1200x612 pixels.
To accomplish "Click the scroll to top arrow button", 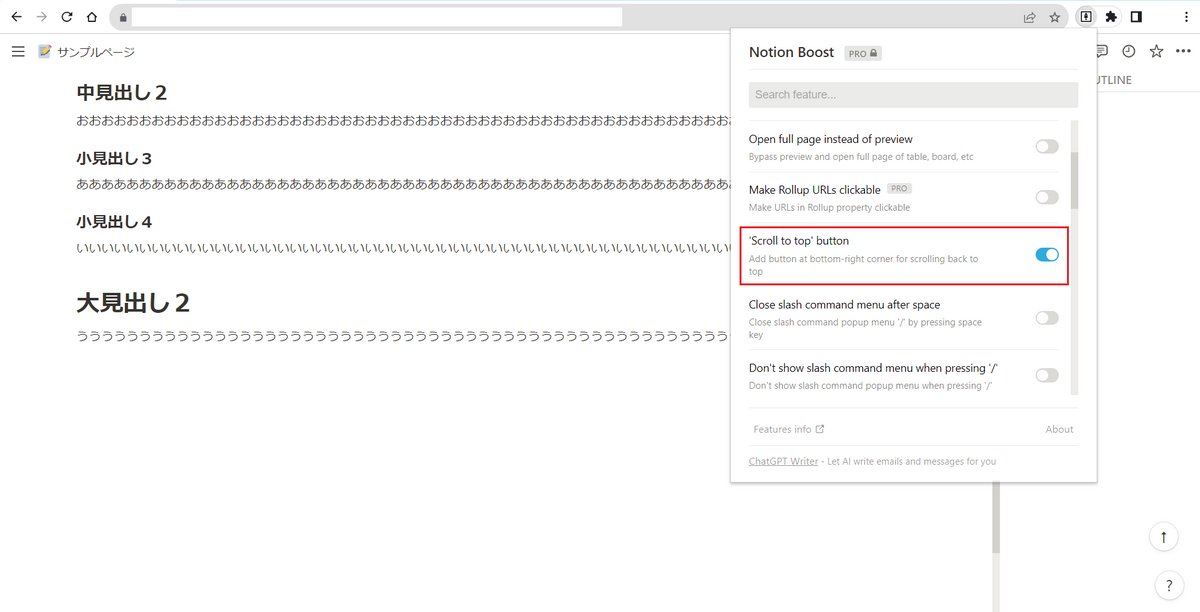I will click(1163, 537).
